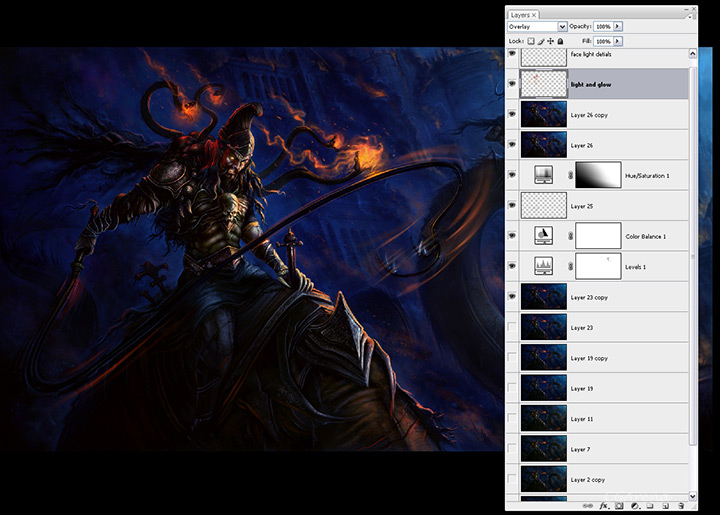The width and height of the screenshot is (720, 515).
Task: Delete layer with trash icon
Action: (x=681, y=506)
